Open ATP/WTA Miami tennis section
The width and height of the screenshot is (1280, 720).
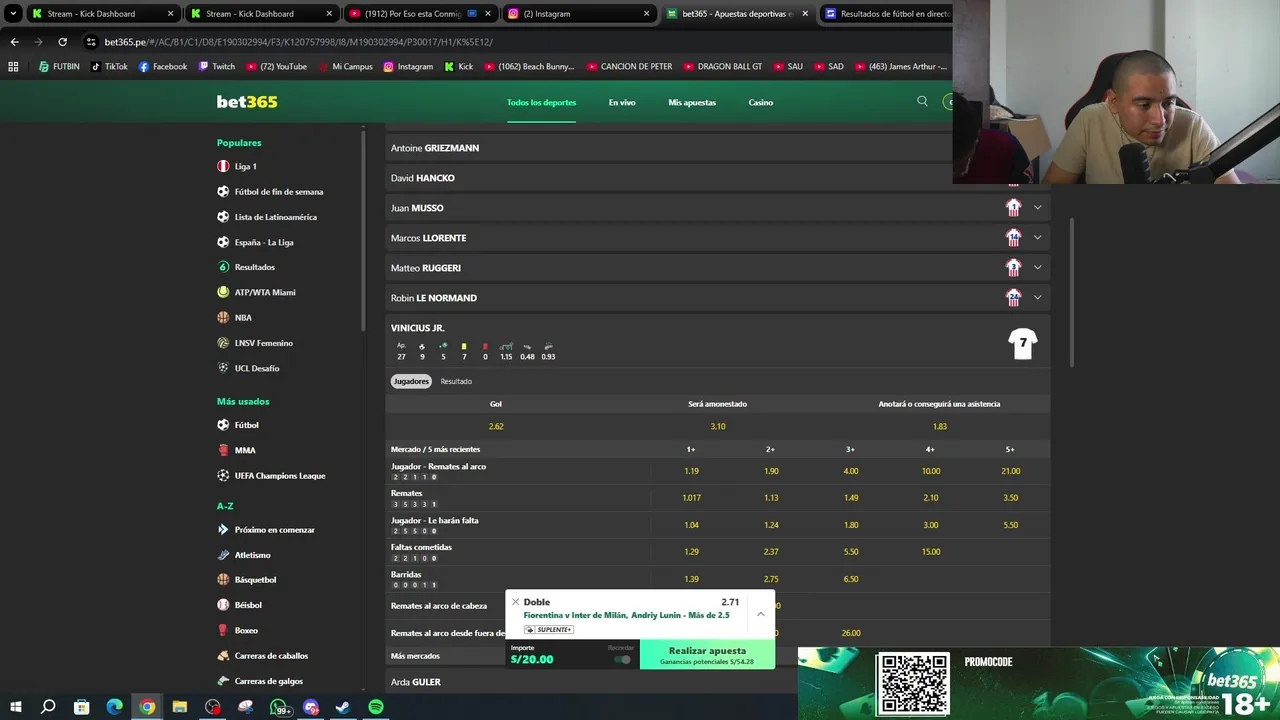264,292
